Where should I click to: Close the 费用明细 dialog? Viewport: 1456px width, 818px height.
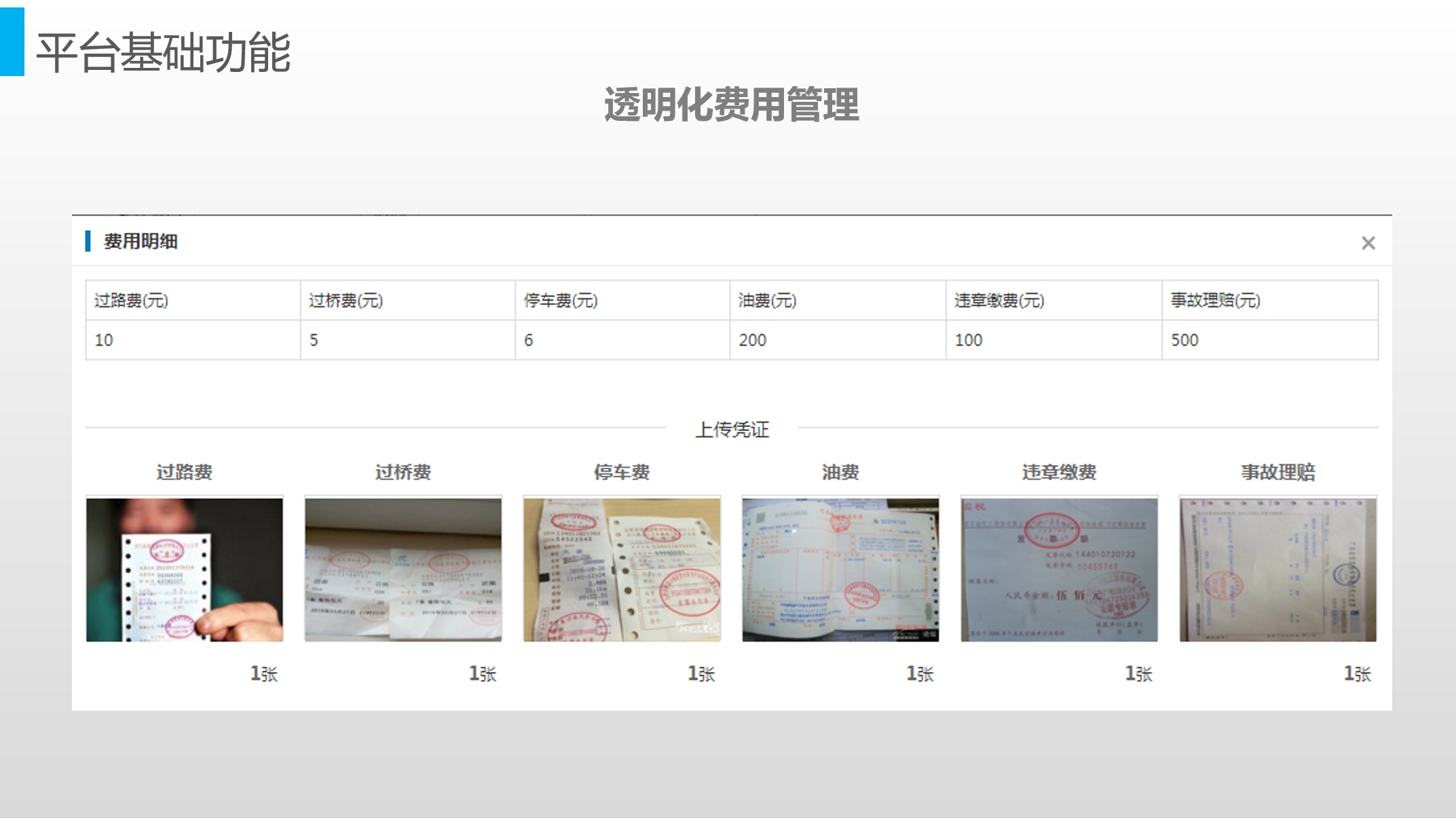(x=1368, y=243)
